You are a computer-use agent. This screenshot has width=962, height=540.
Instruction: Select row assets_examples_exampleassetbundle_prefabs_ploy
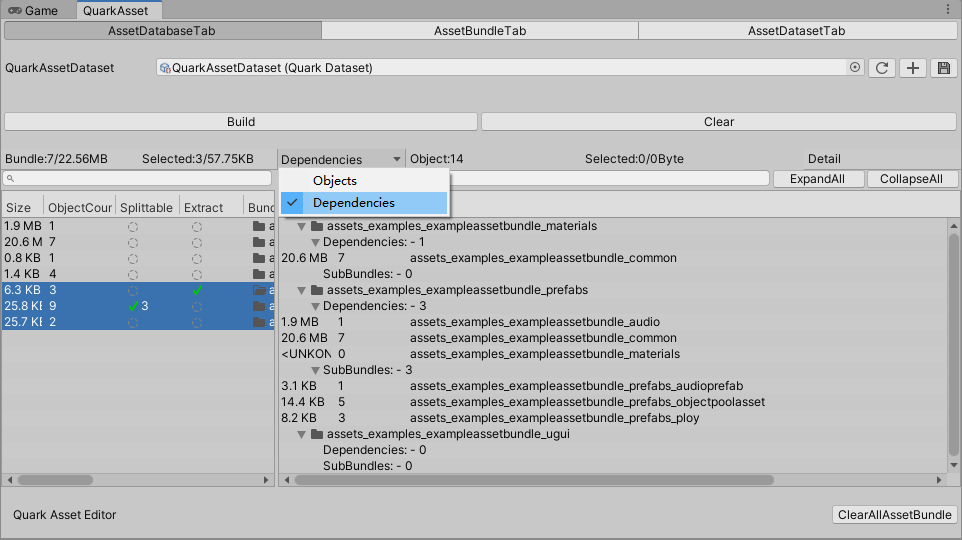coord(614,418)
